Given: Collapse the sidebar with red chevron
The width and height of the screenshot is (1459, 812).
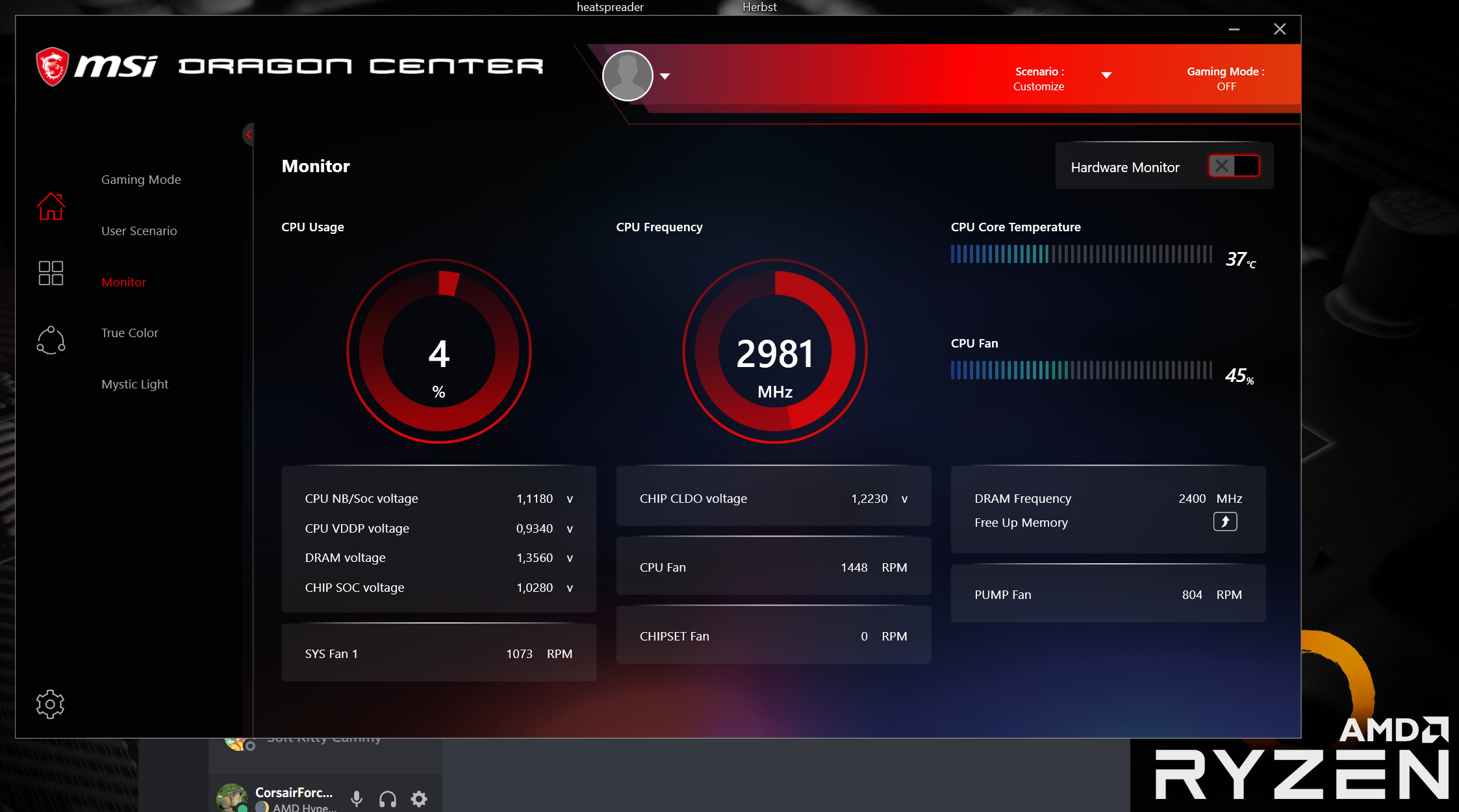Looking at the screenshot, I should pyautogui.click(x=248, y=134).
